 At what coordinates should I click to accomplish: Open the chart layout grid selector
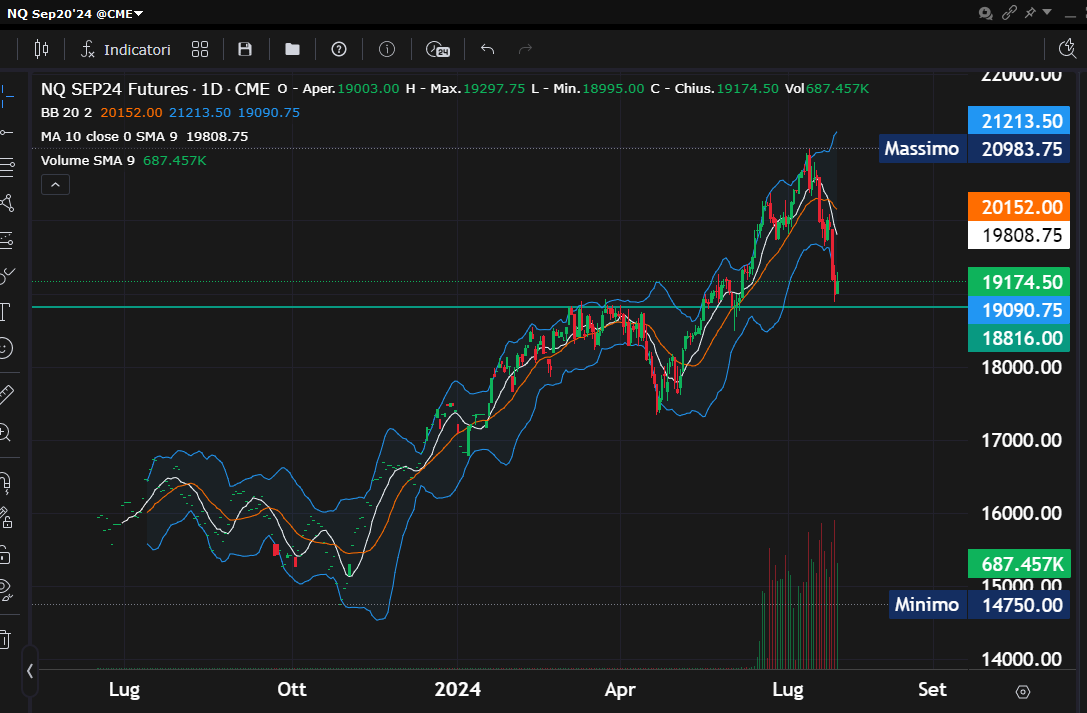tap(200, 49)
